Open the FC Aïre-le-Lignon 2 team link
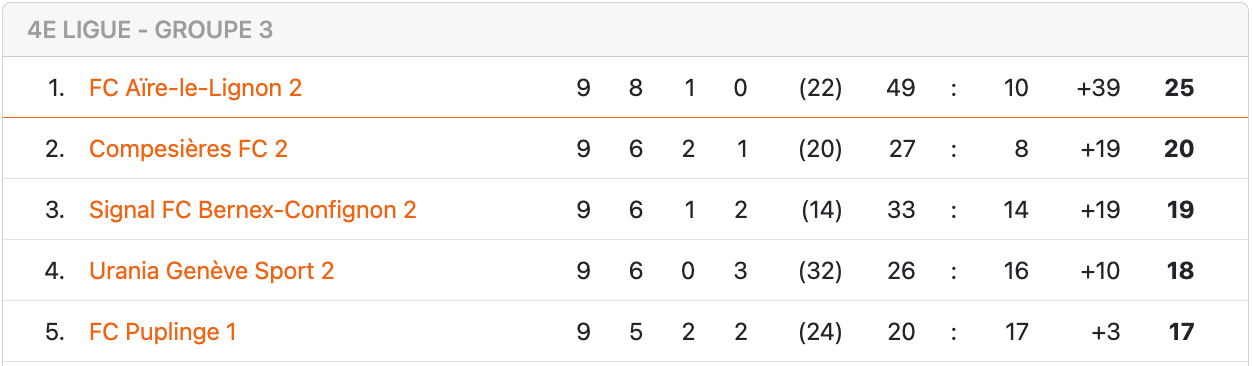 pyautogui.click(x=195, y=88)
